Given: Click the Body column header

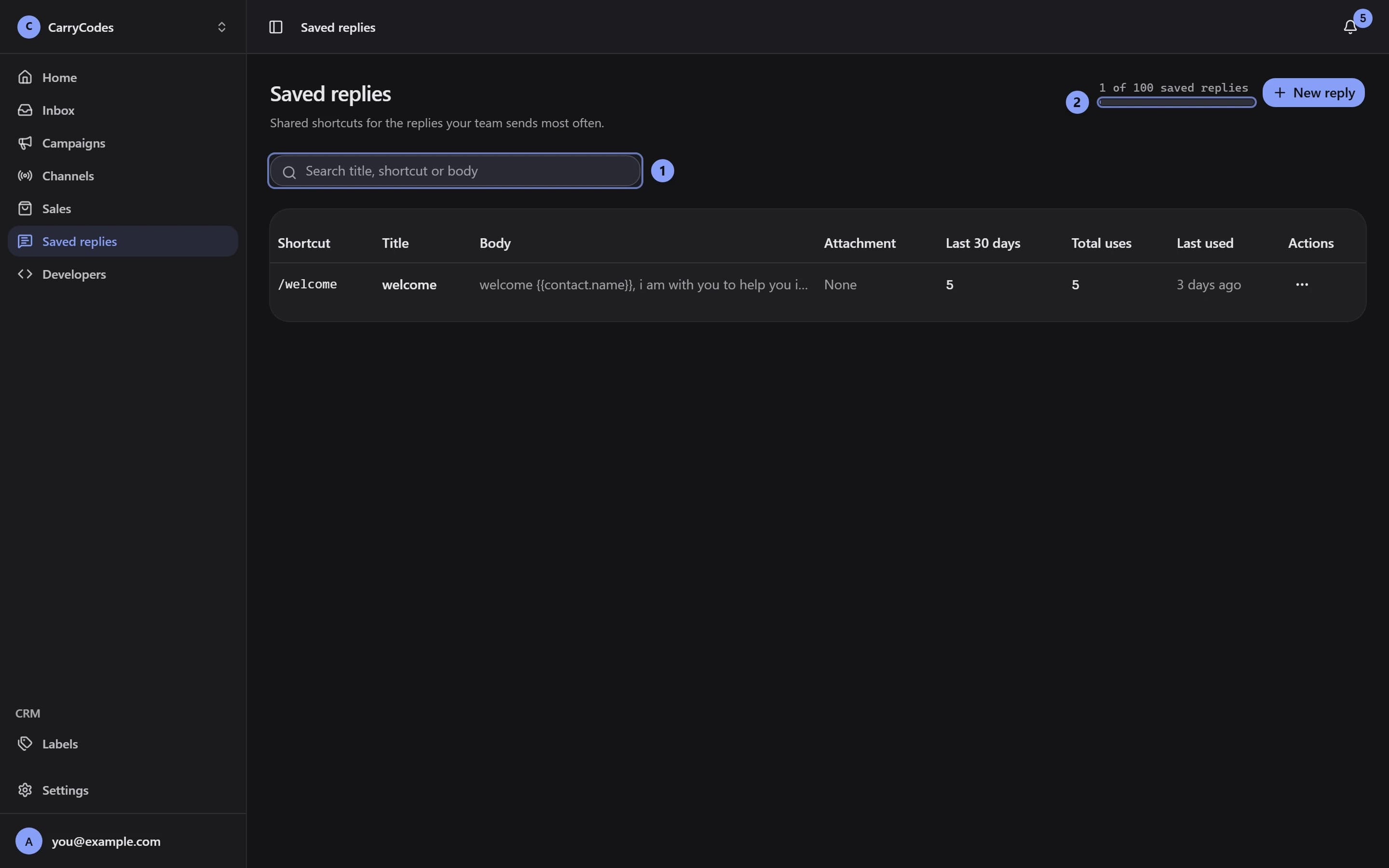Looking at the screenshot, I should tap(495, 244).
